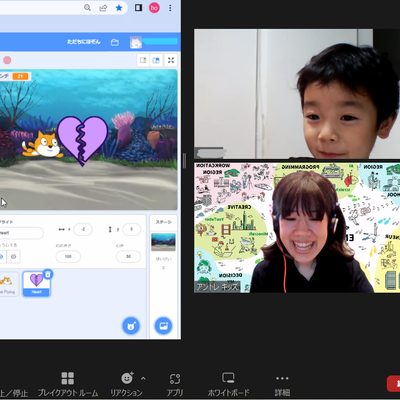
Task: Click the red stop sign button
Action: click(x=7, y=60)
